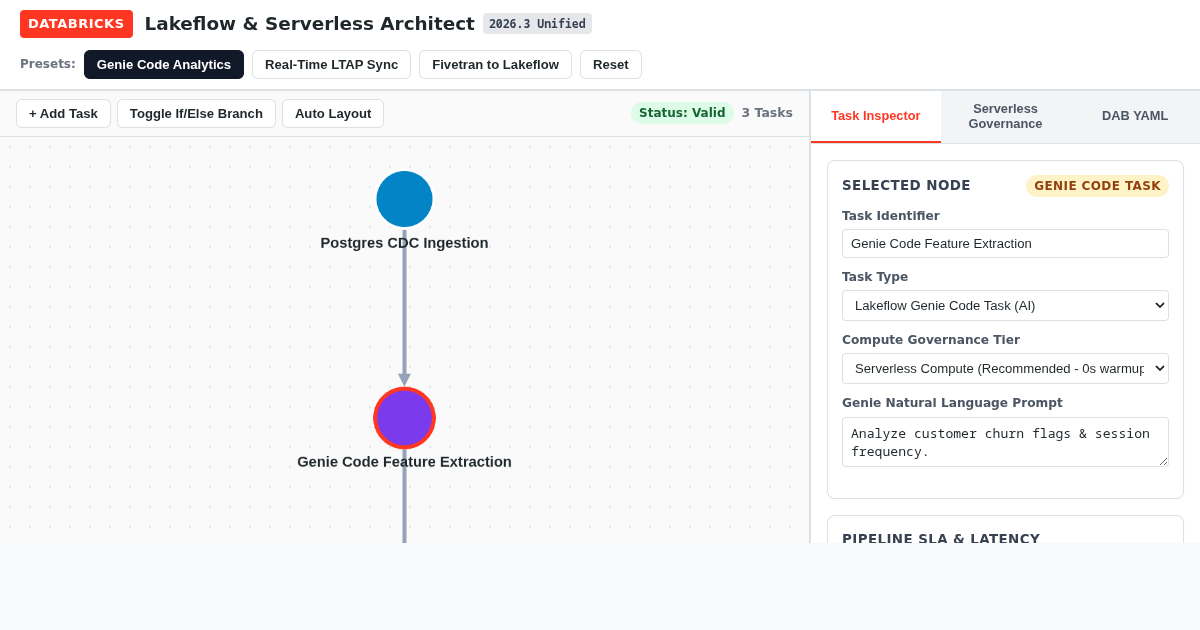
Task: Run Auto Layout on the canvas
Action: click(333, 113)
